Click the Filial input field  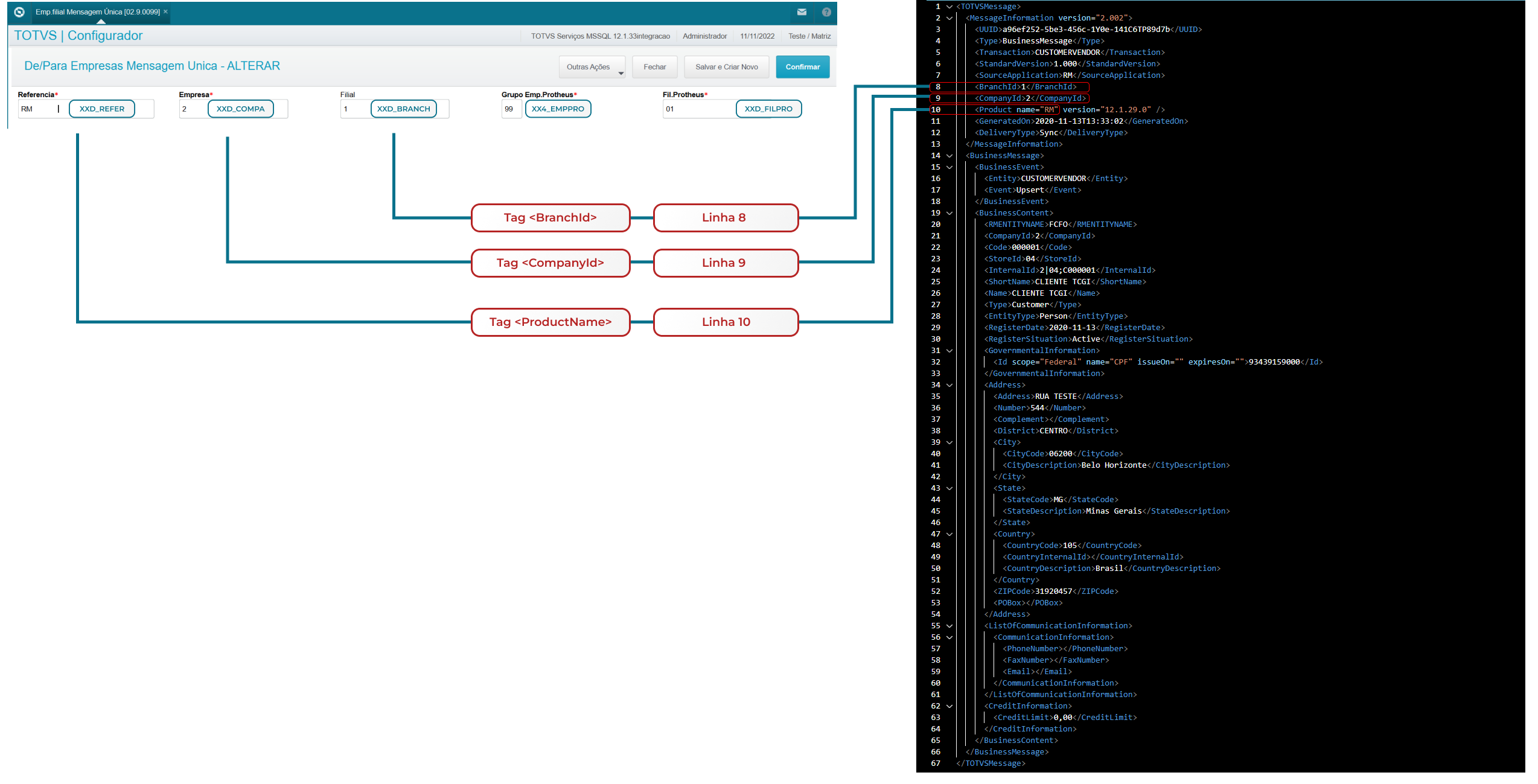tap(354, 109)
